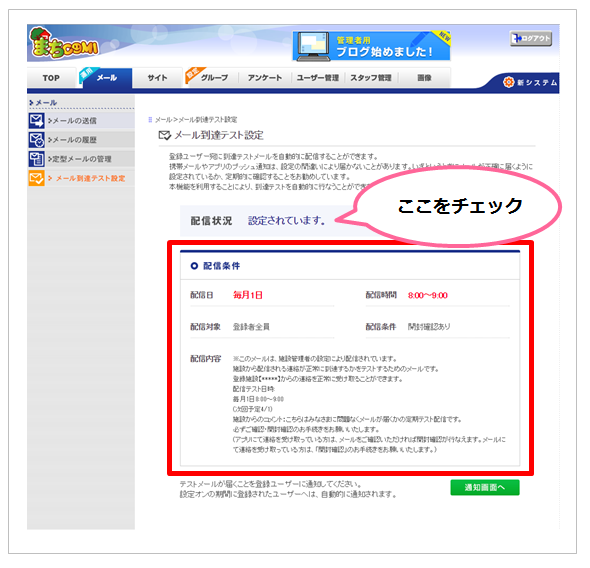Click the 新システム gear icon

(x=508, y=82)
